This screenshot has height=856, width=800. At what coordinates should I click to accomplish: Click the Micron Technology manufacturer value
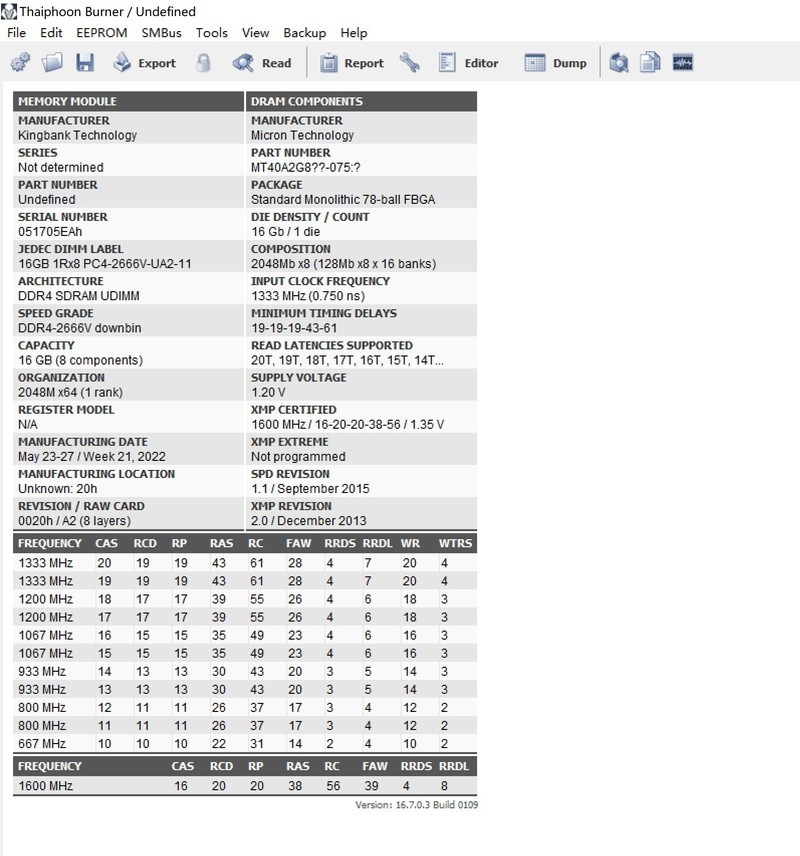(x=303, y=135)
